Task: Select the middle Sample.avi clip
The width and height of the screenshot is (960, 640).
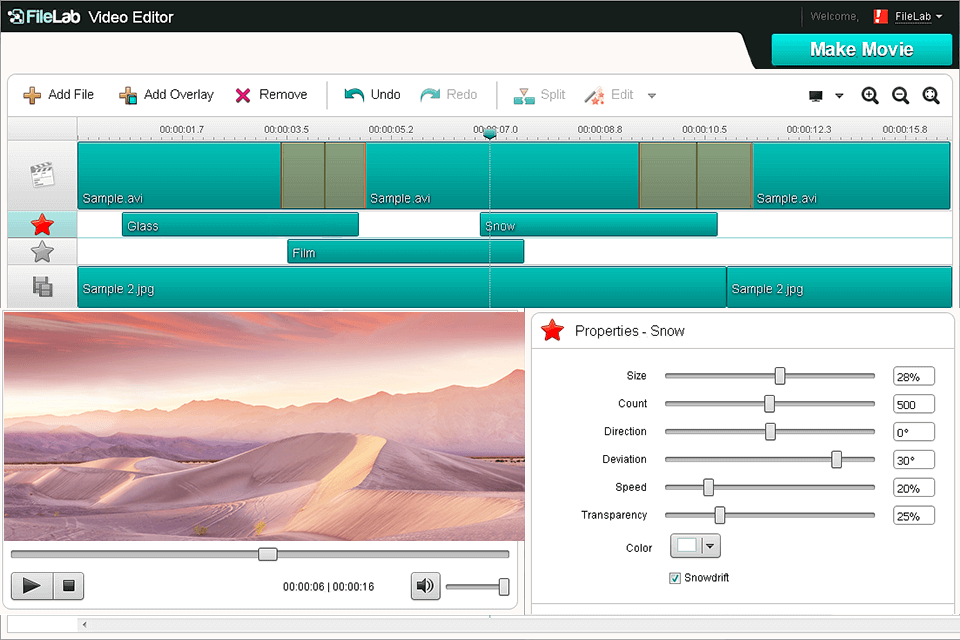Action: pos(502,176)
